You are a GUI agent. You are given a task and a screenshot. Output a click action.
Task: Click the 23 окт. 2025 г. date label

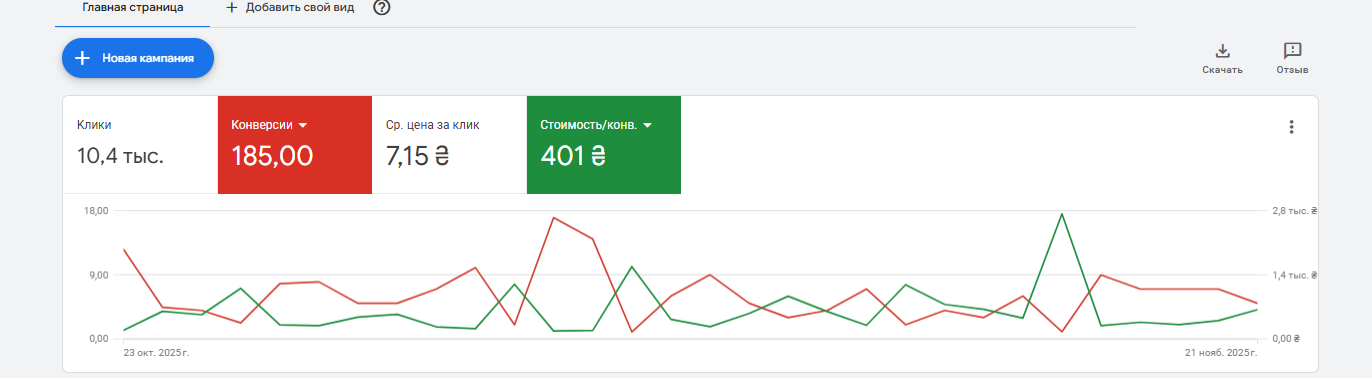coord(156,353)
